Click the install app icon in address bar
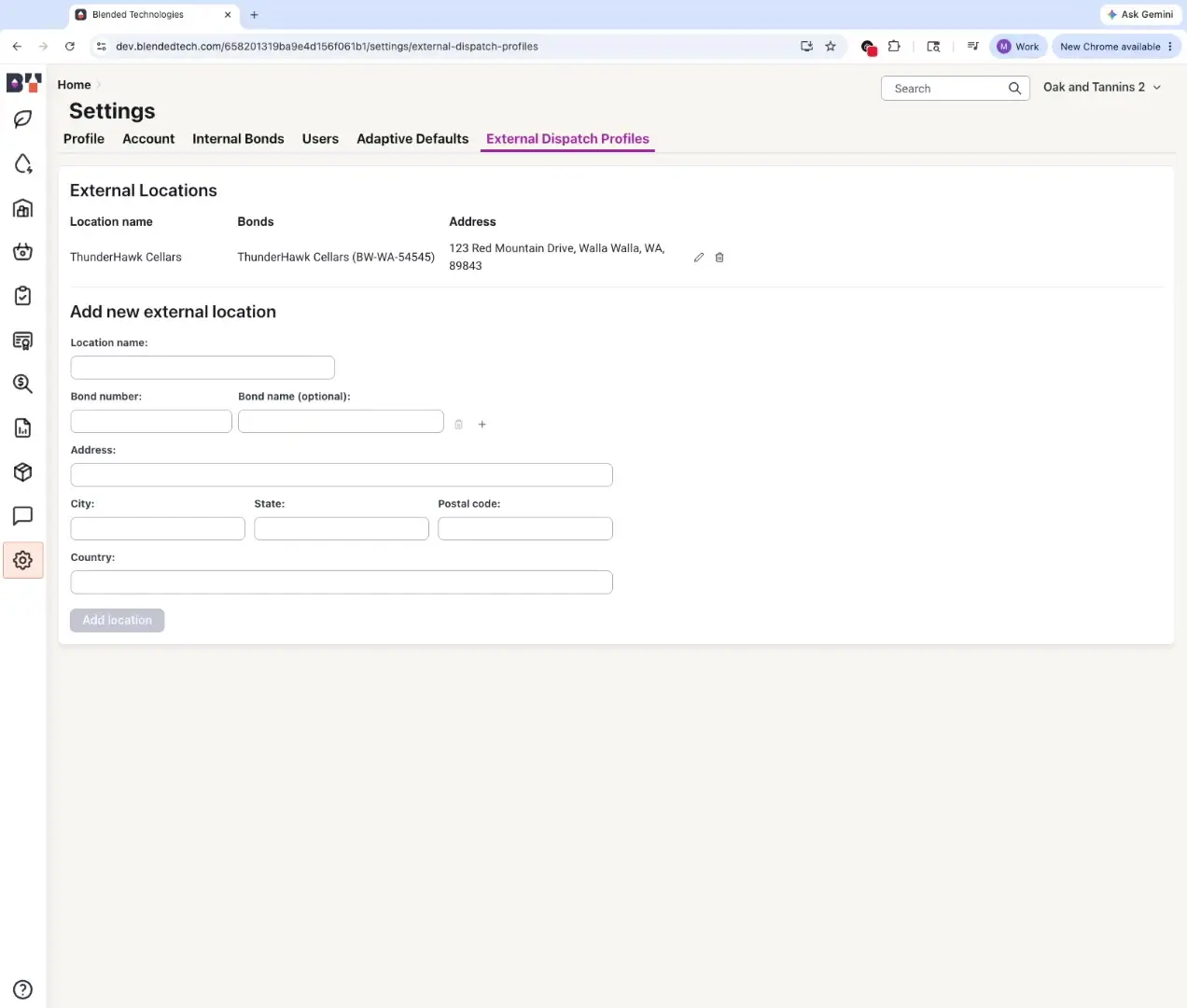Image resolution: width=1187 pixels, height=1008 pixels. 806,46
